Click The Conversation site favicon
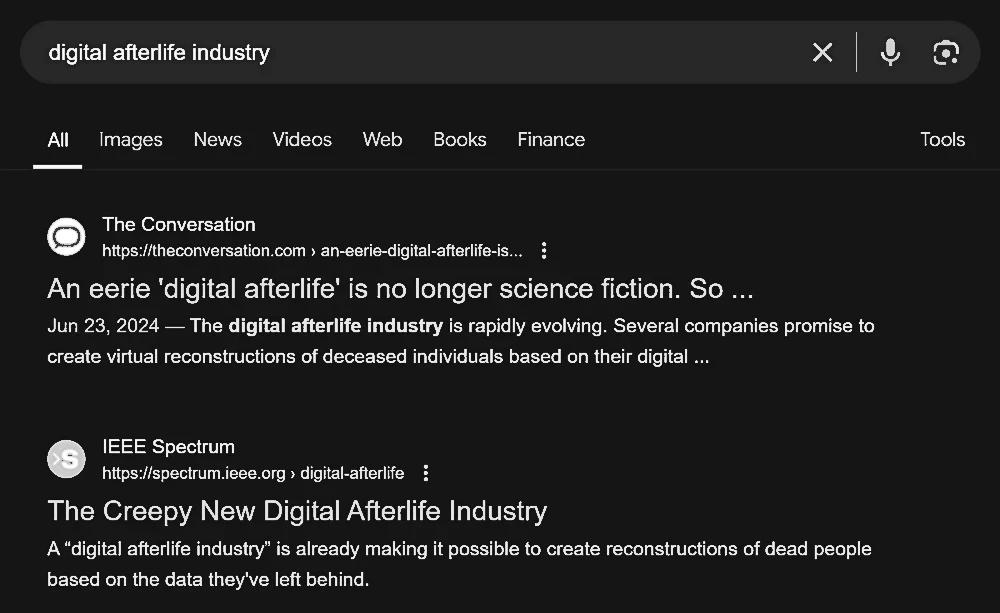Image resolution: width=1000 pixels, height=613 pixels. (x=66, y=237)
